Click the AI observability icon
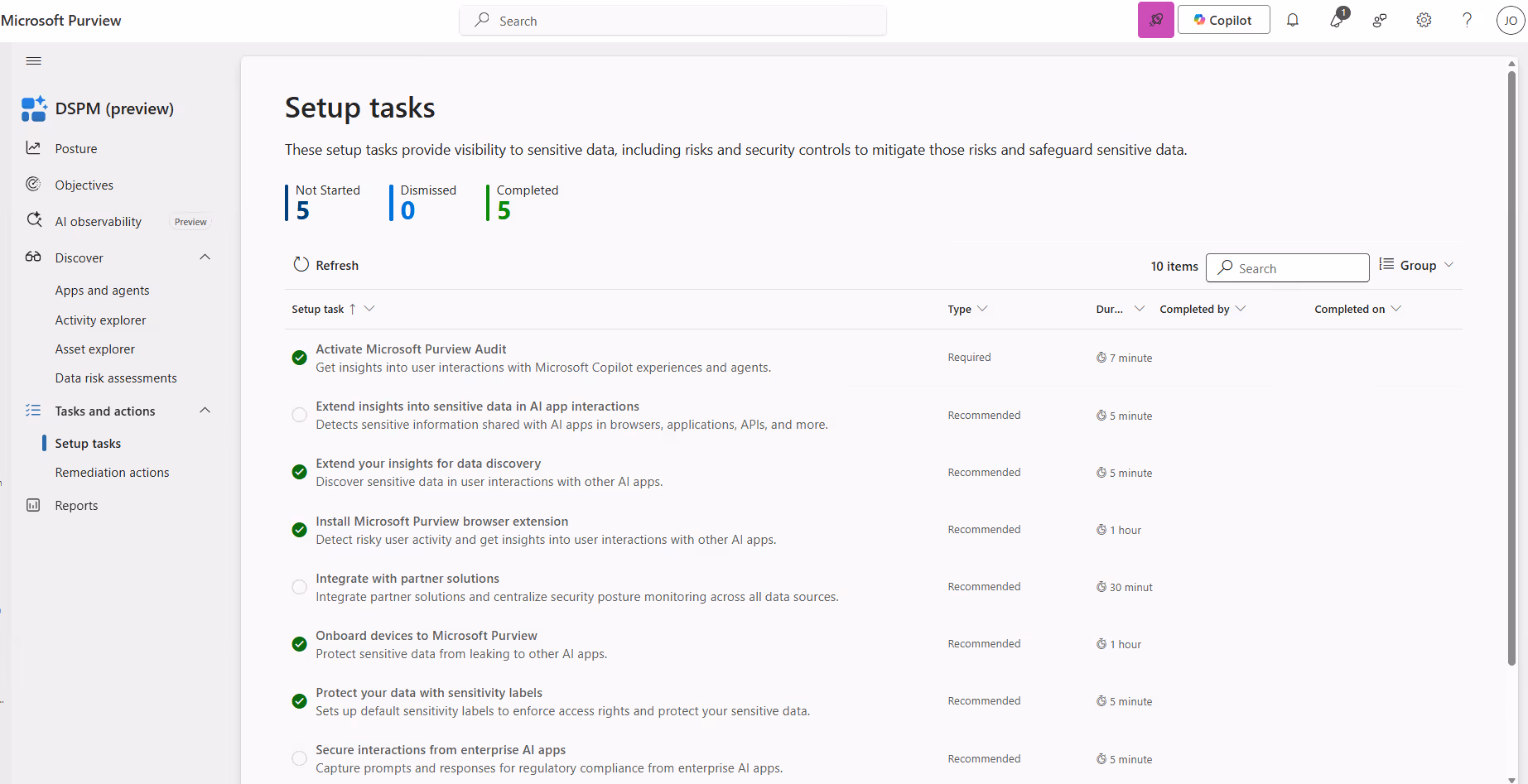The image size is (1528, 784). [34, 220]
